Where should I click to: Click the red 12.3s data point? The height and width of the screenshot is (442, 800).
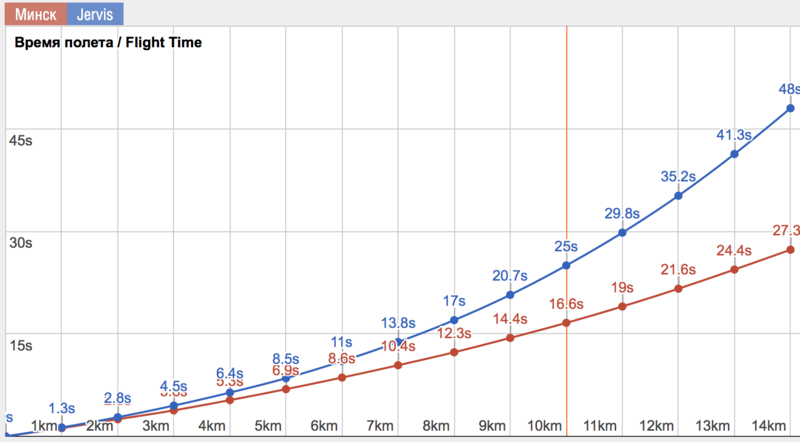click(x=454, y=352)
